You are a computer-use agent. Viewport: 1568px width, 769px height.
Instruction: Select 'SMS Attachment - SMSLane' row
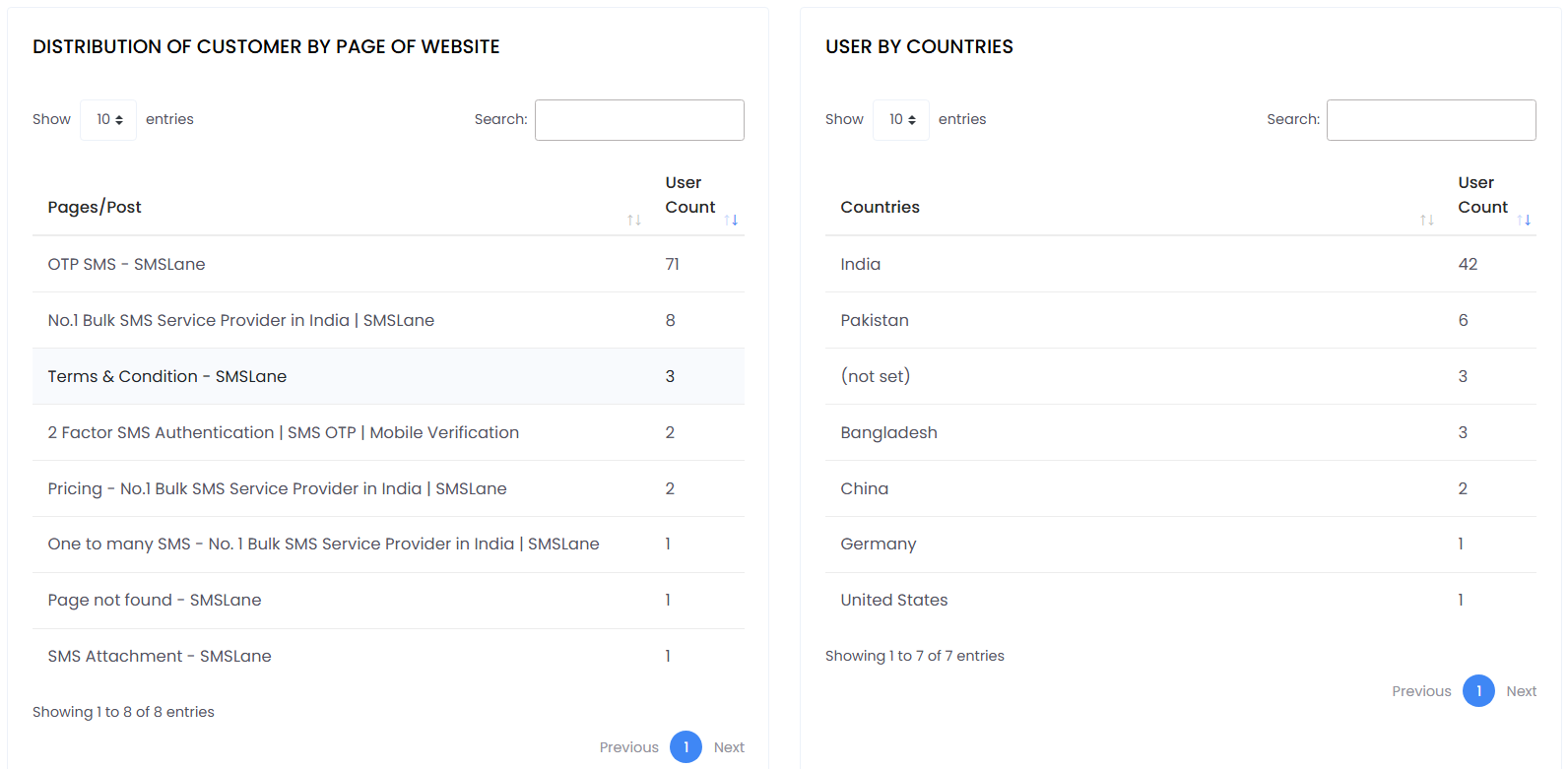pos(388,657)
